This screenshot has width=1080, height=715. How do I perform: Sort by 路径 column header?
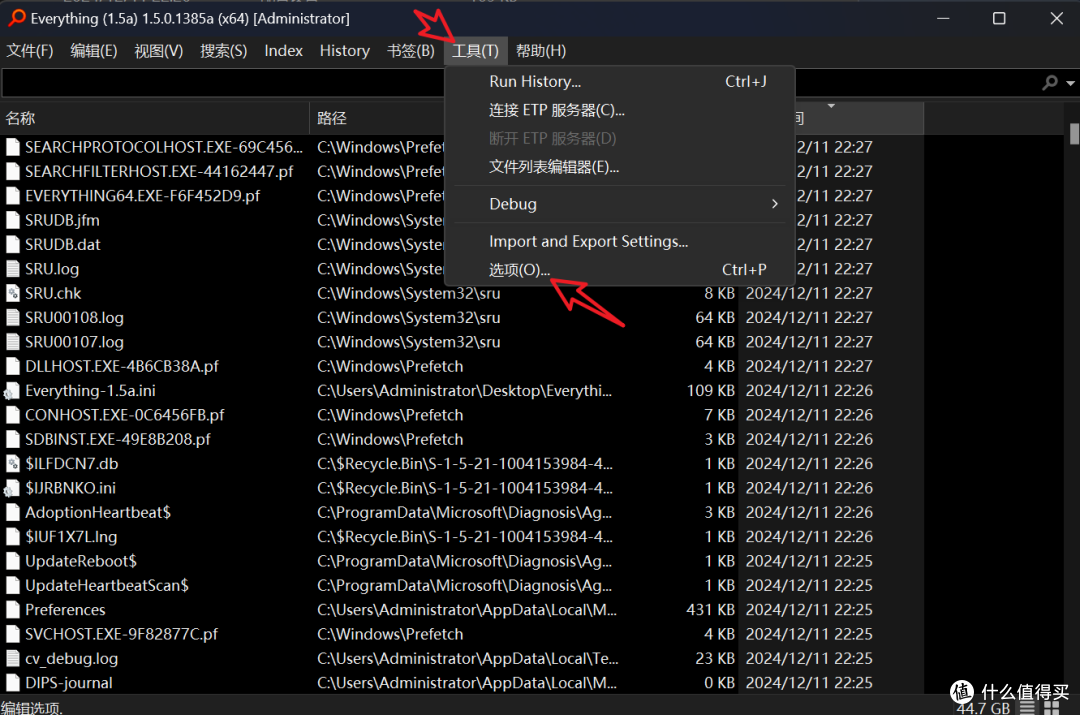pyautogui.click(x=379, y=118)
